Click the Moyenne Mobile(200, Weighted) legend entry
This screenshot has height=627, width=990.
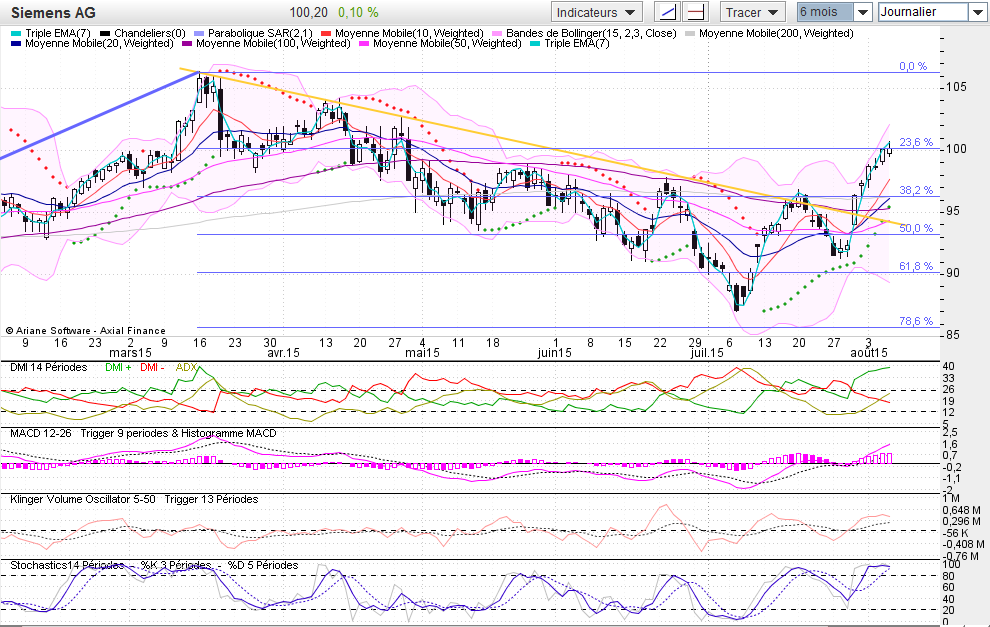tap(776, 33)
